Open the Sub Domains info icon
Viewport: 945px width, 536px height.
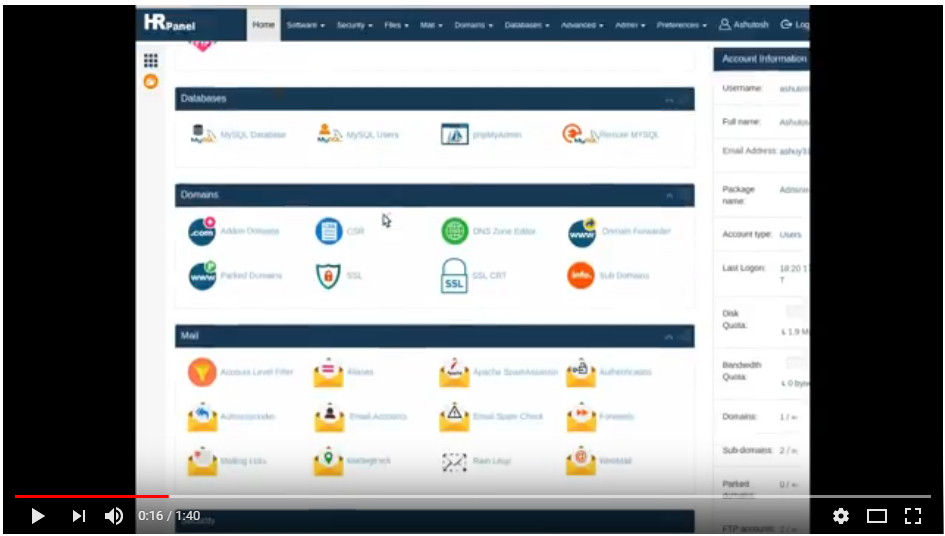point(581,276)
